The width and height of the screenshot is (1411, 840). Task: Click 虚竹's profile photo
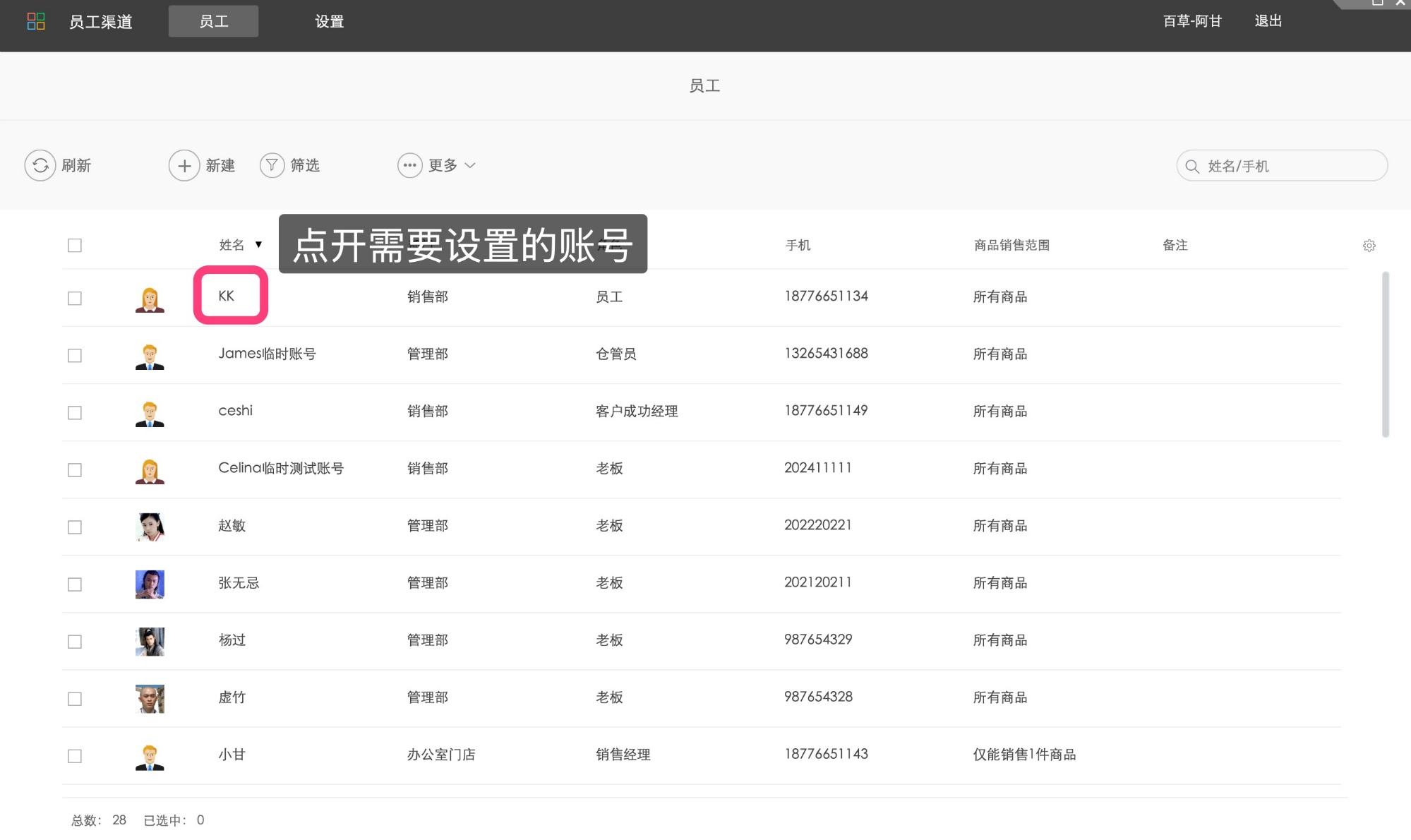click(150, 699)
